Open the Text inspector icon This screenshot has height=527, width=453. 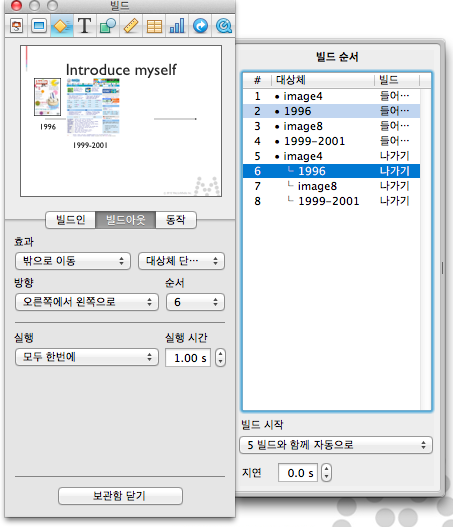click(85, 26)
